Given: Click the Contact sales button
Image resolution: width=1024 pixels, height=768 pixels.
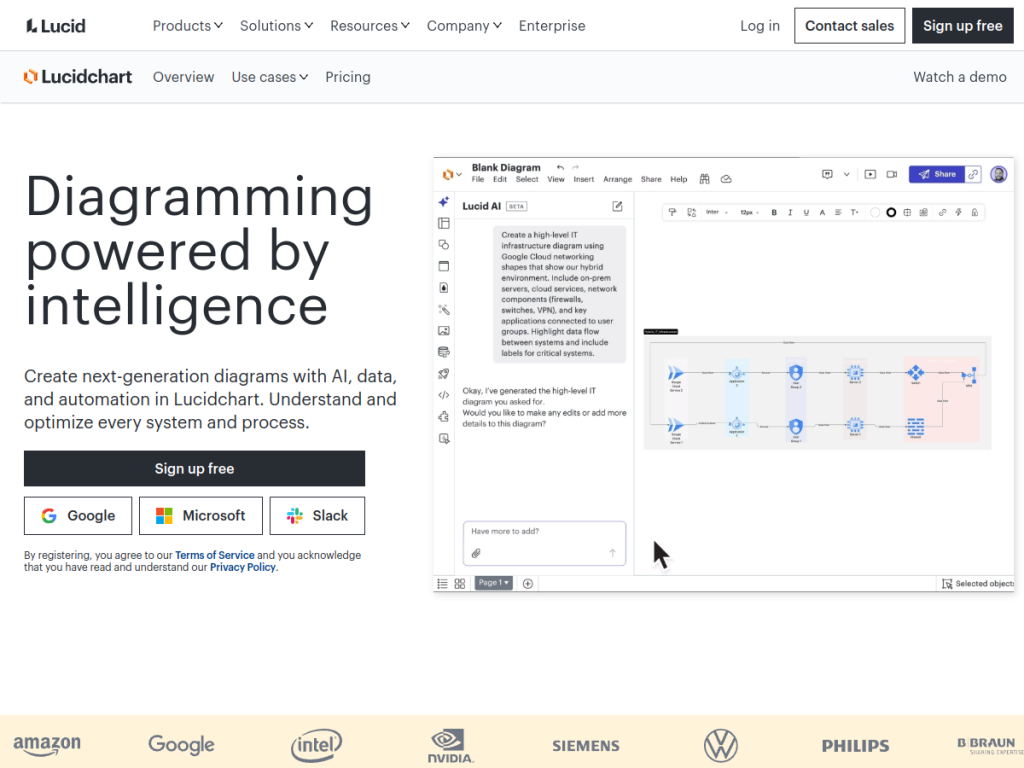Looking at the screenshot, I should 849,25.
